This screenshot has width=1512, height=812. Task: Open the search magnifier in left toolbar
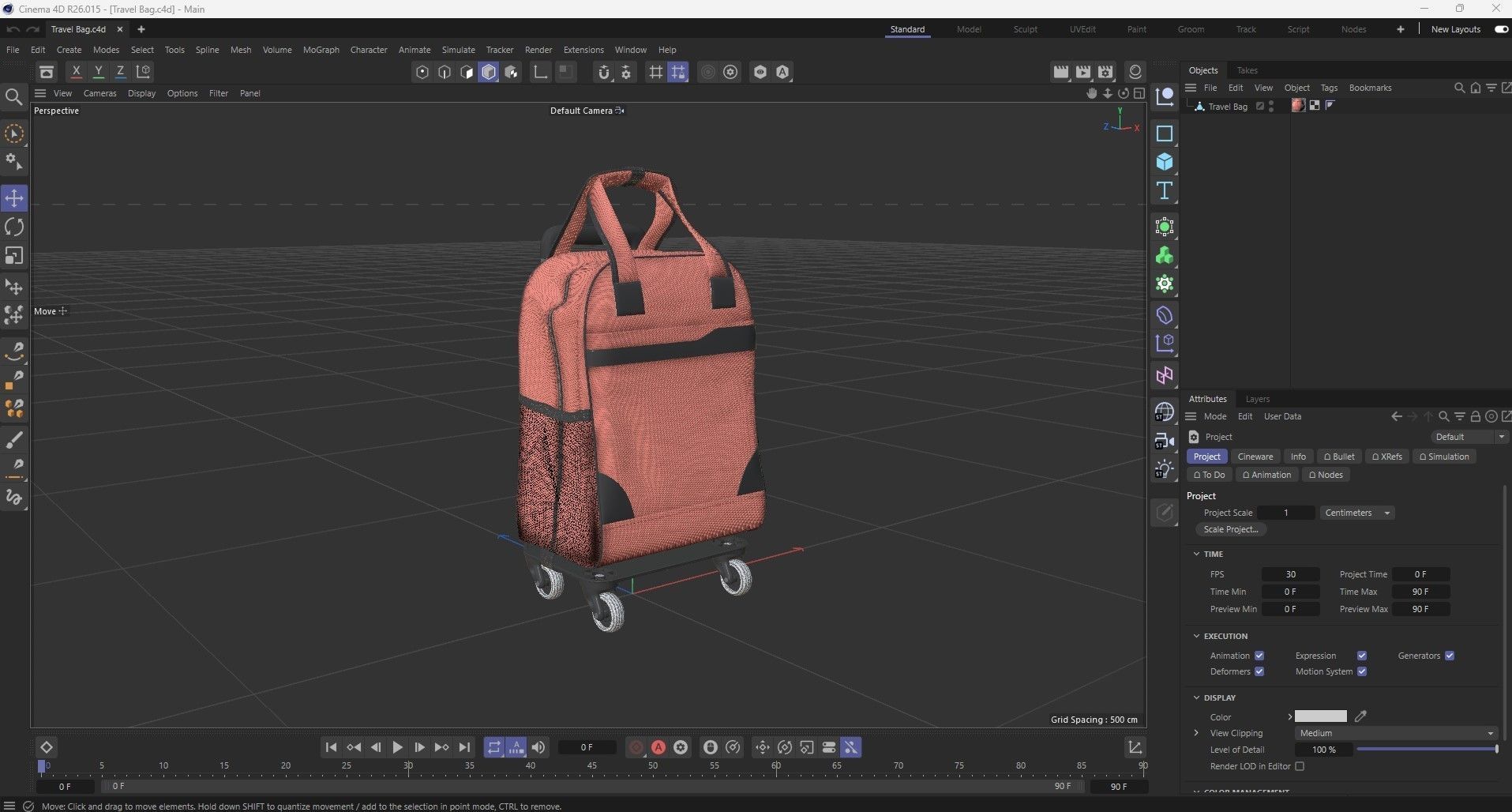click(13, 97)
